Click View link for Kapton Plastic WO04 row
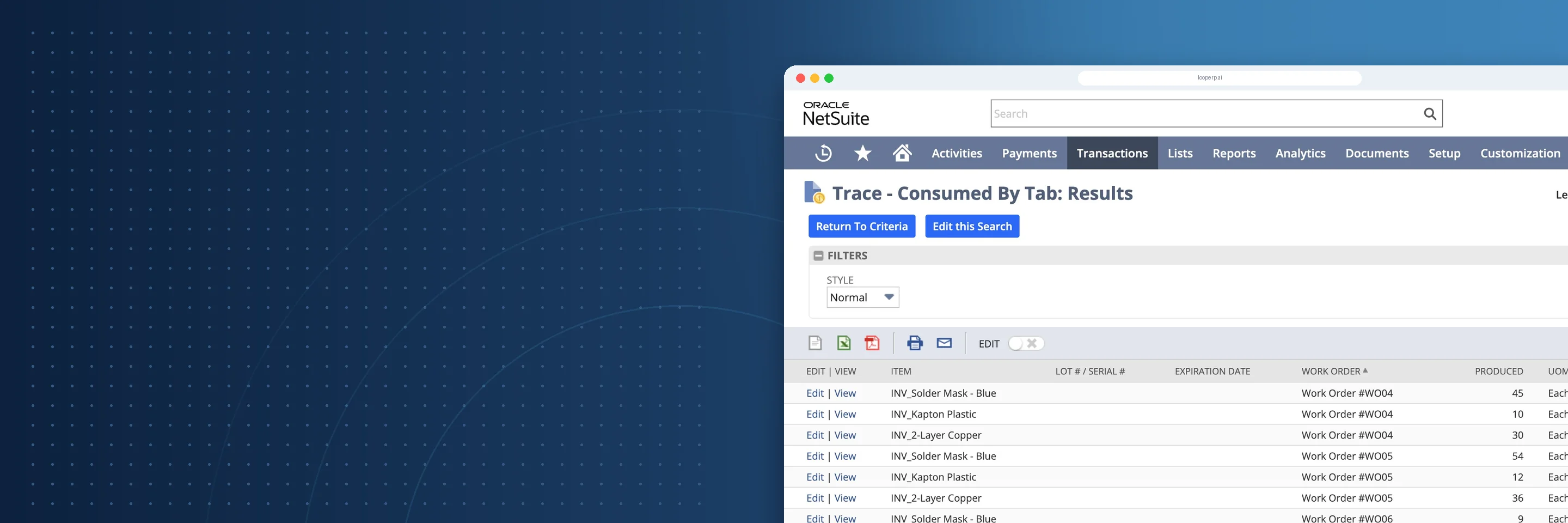This screenshot has width=1568, height=523. (x=845, y=414)
